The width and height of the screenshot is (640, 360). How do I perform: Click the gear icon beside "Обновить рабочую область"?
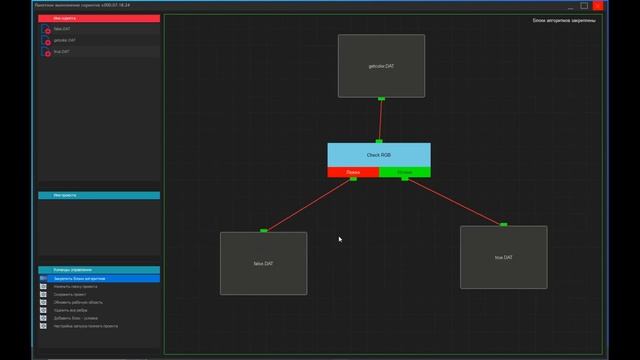(43, 302)
